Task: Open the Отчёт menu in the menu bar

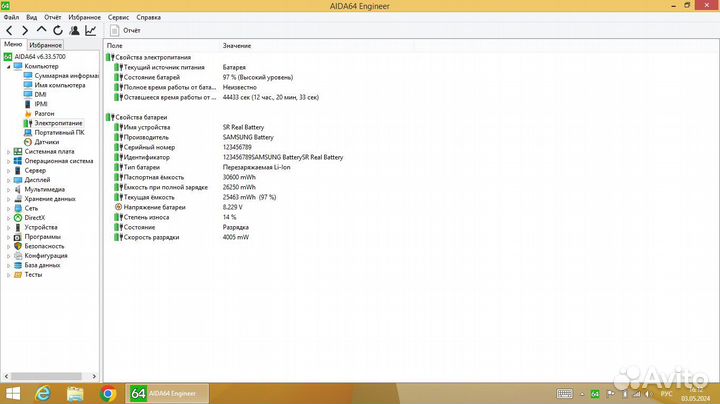Action: click(x=52, y=17)
